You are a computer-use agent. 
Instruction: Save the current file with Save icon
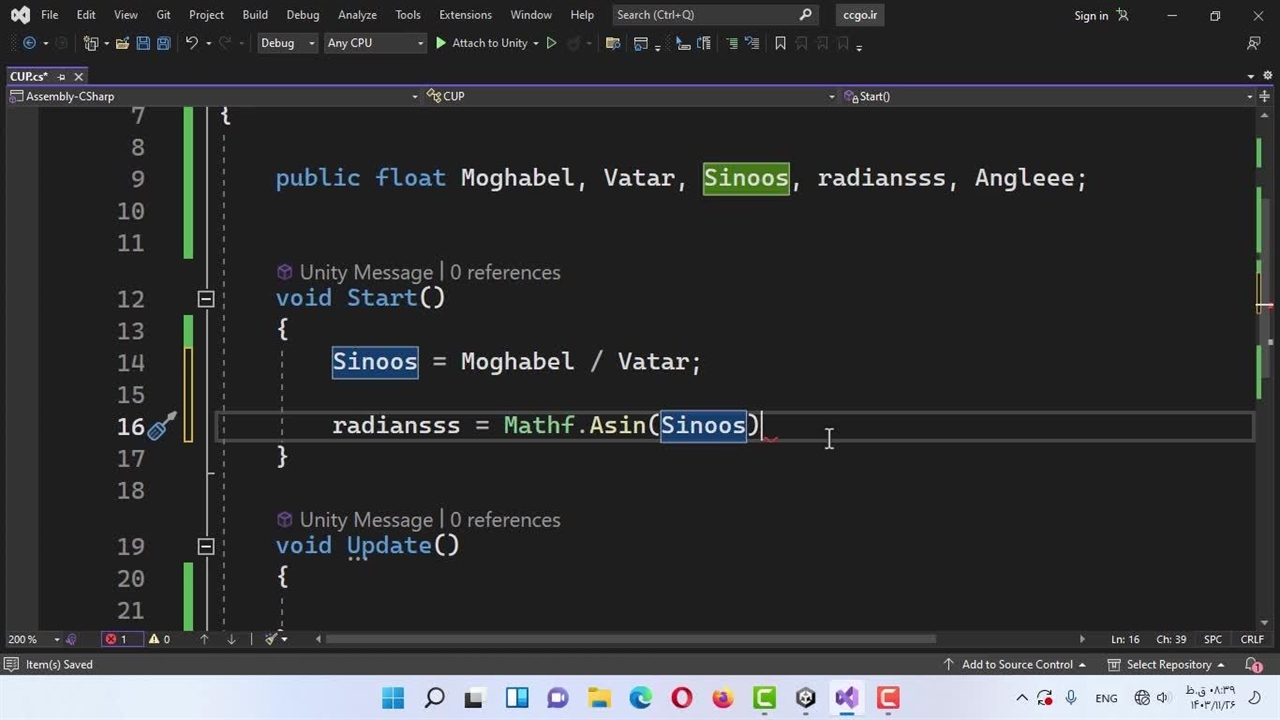click(143, 43)
